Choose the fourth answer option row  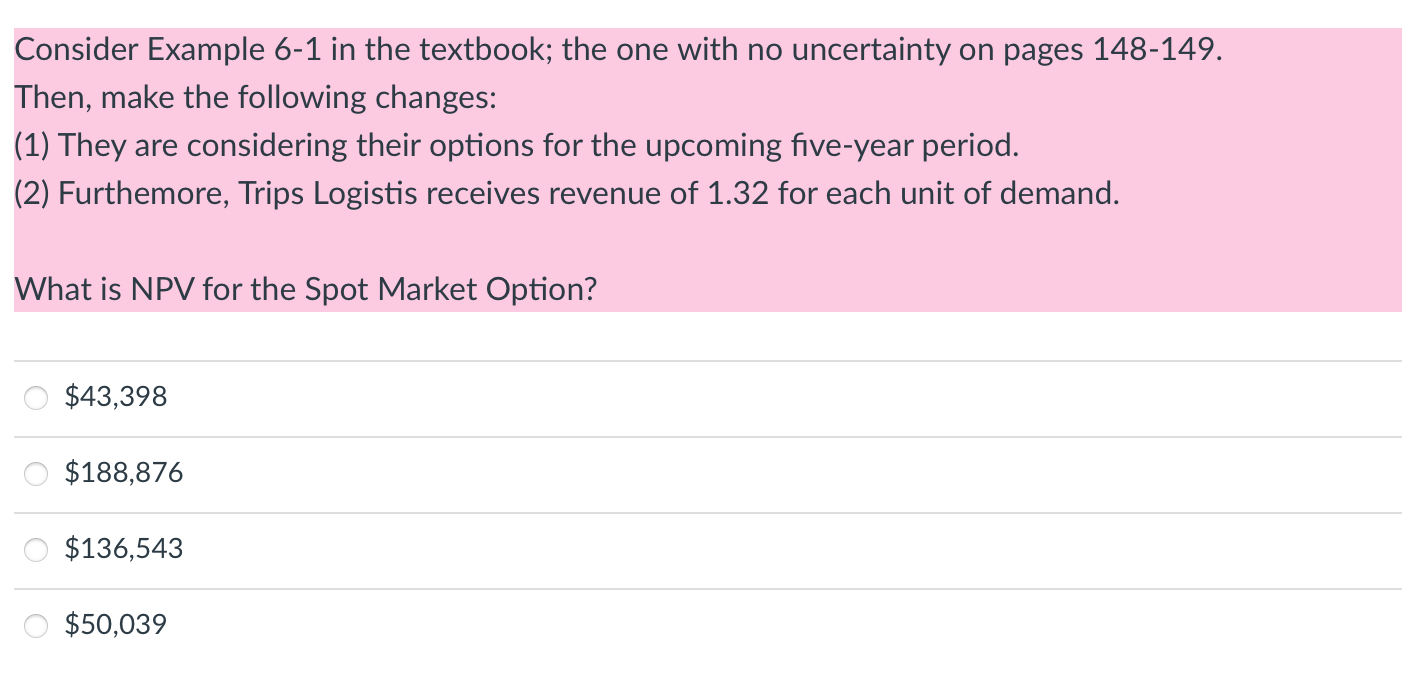[x=300, y=625]
